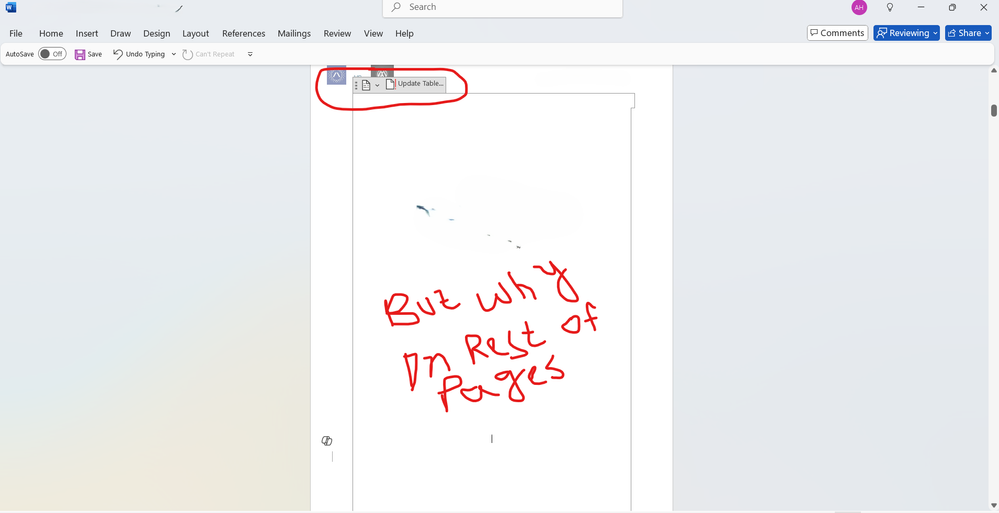Viewport: 999px width, 513px height.
Task: Click into the Search box
Action: tap(503, 8)
